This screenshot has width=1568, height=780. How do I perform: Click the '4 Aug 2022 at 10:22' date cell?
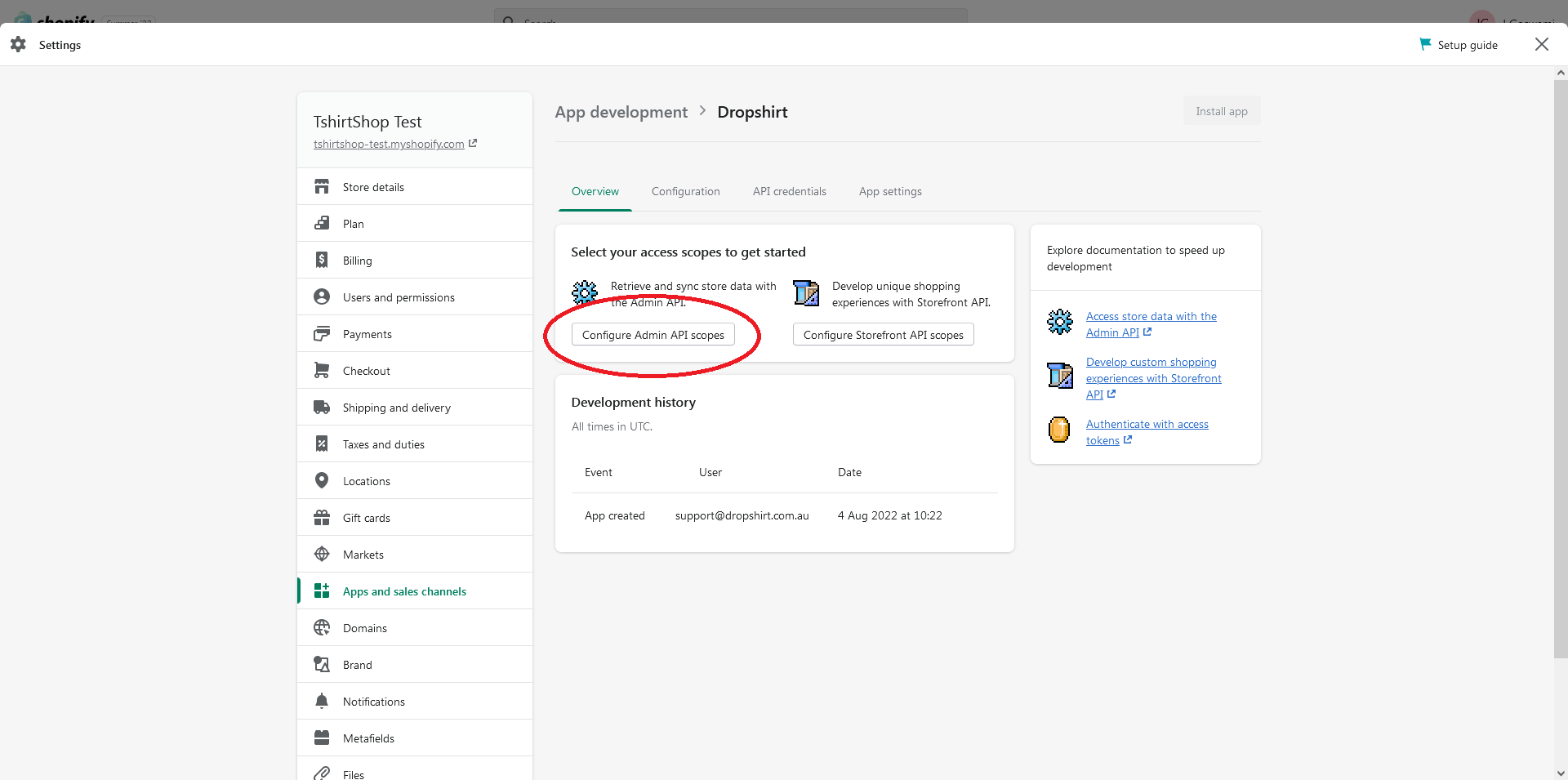point(890,516)
